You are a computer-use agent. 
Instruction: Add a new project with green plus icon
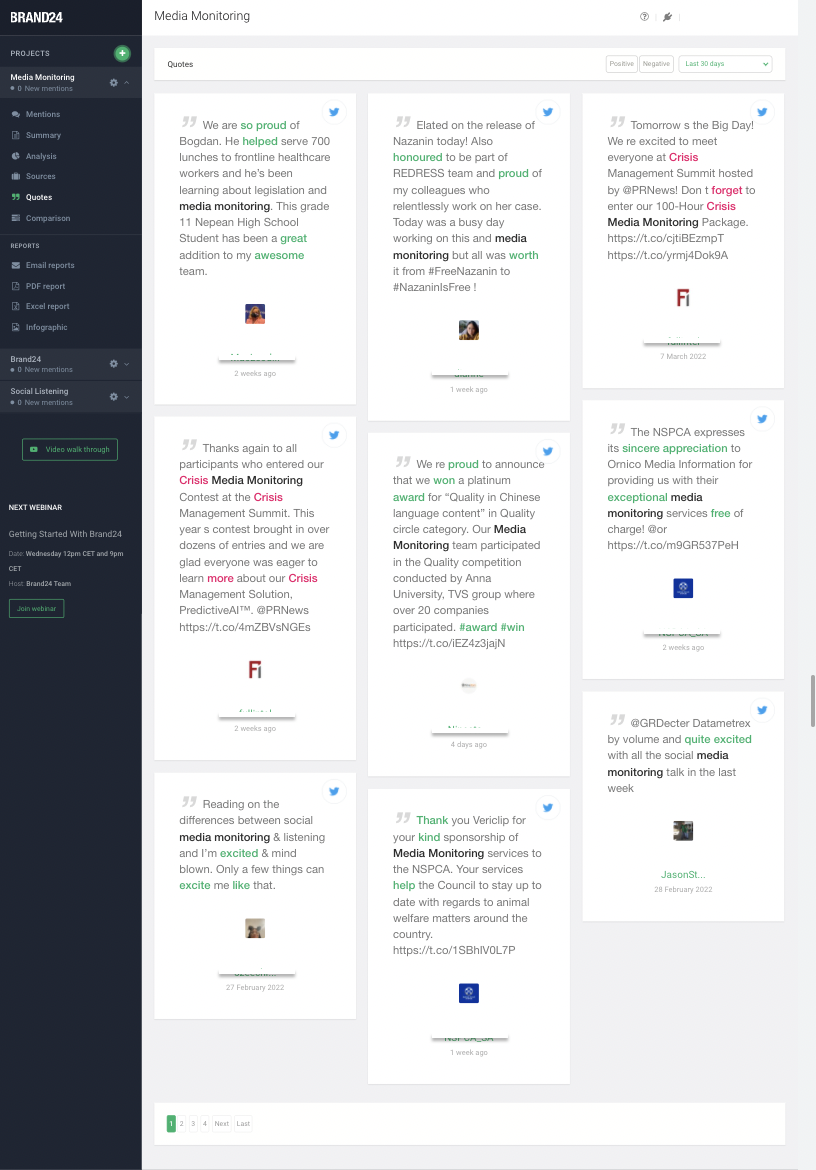coord(122,53)
